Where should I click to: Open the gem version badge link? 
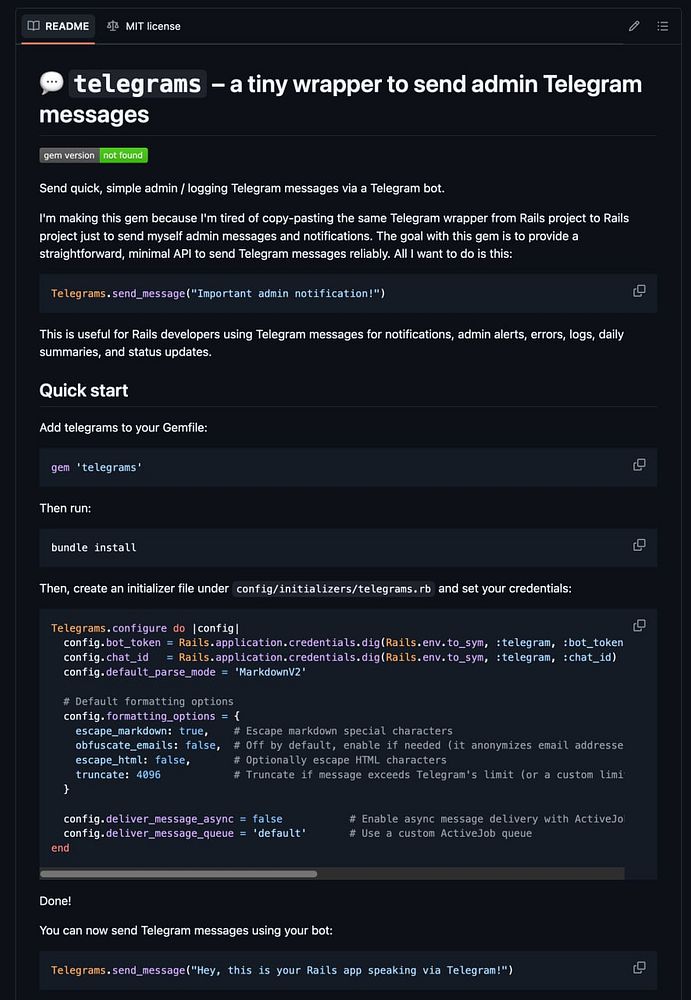pyautogui.click(x=94, y=155)
